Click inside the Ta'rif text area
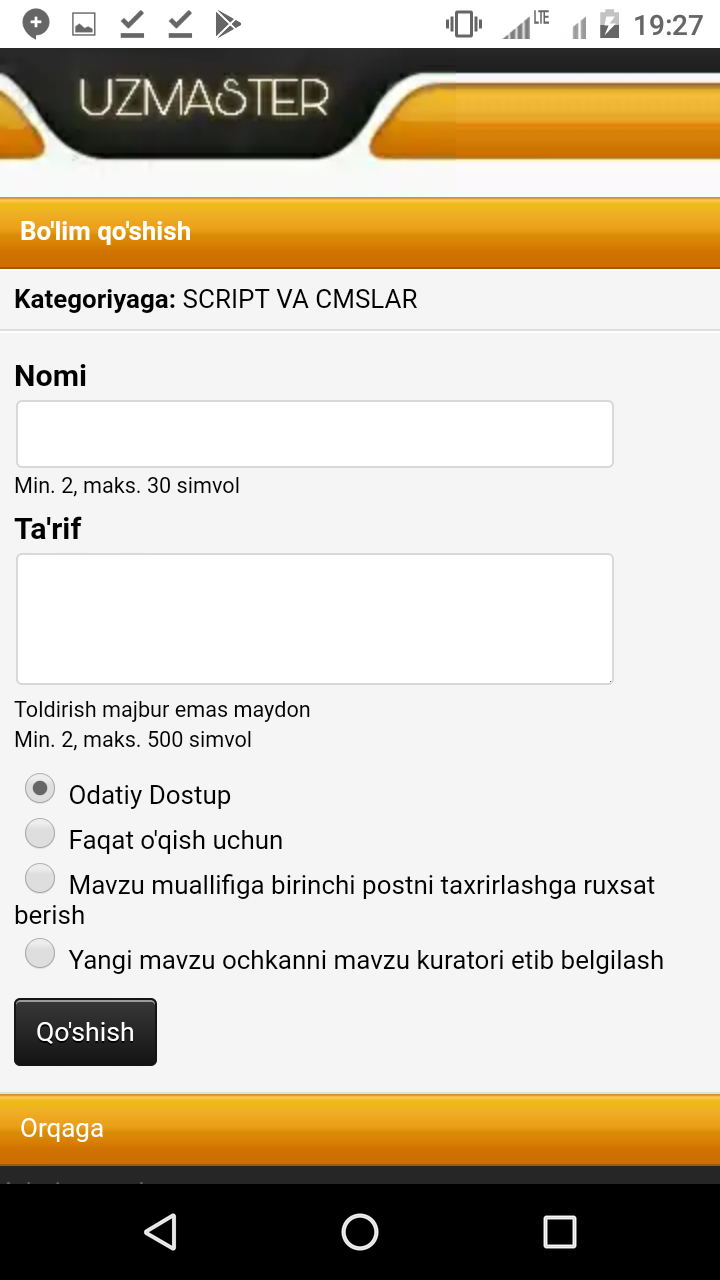Image resolution: width=720 pixels, height=1280 pixels. (x=314, y=619)
